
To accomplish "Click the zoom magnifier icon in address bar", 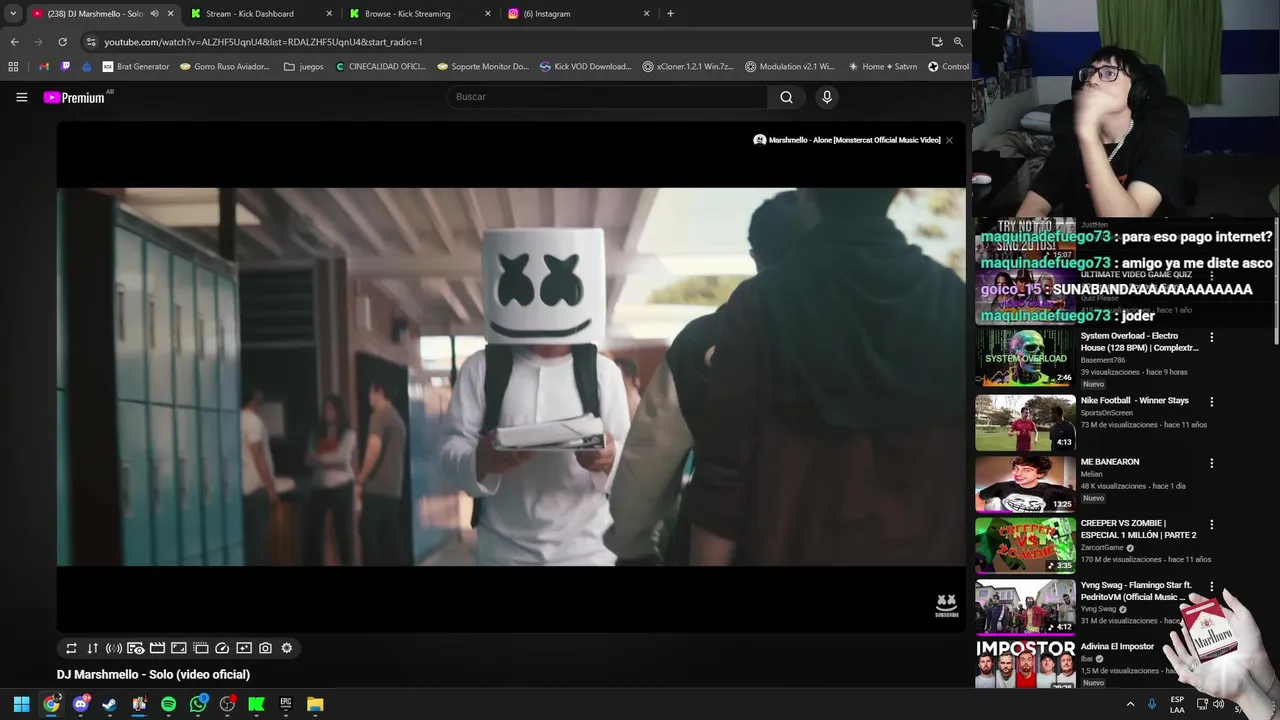I will click(x=958, y=42).
